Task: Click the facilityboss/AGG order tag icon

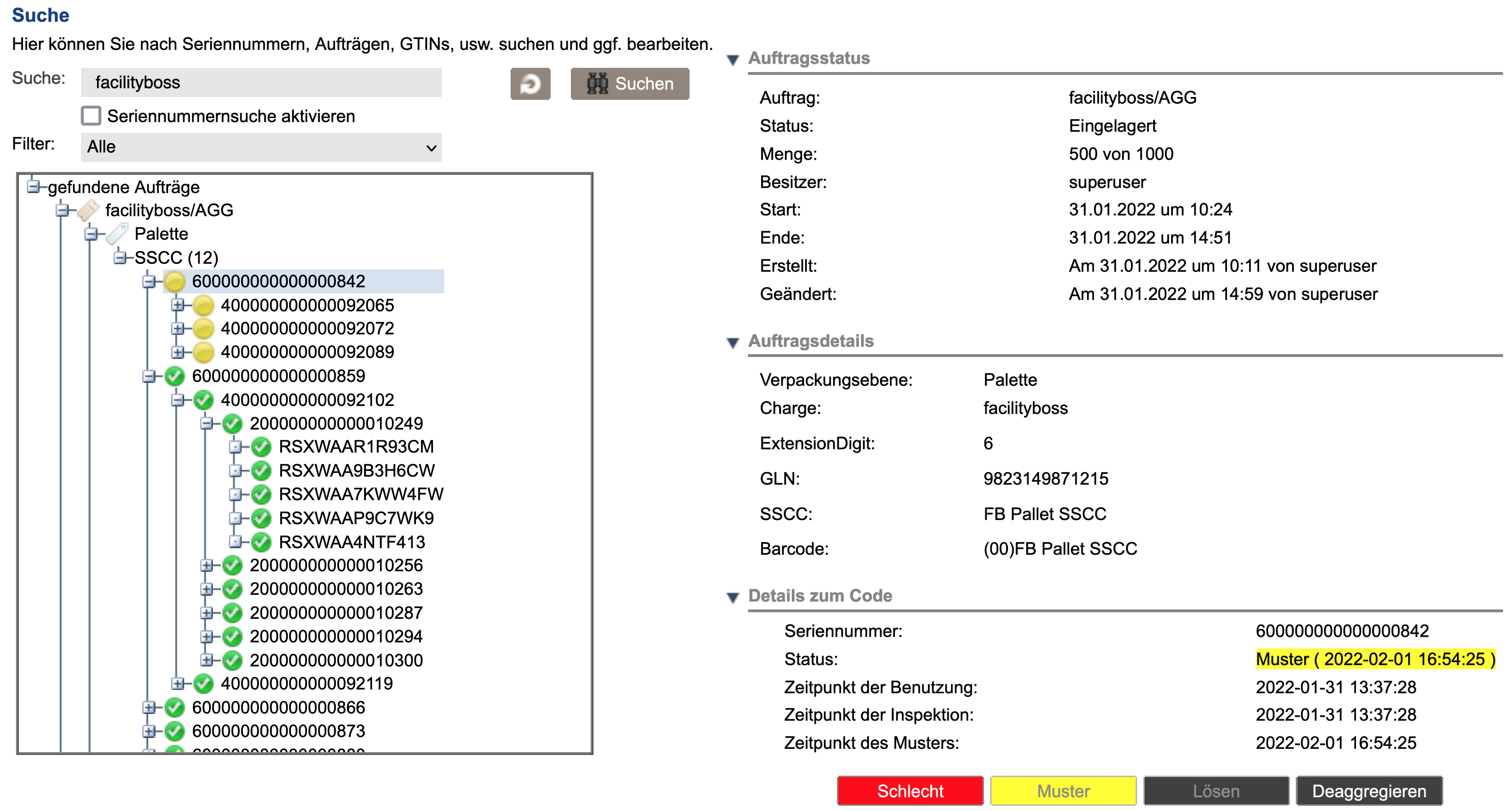Action: [x=88, y=210]
